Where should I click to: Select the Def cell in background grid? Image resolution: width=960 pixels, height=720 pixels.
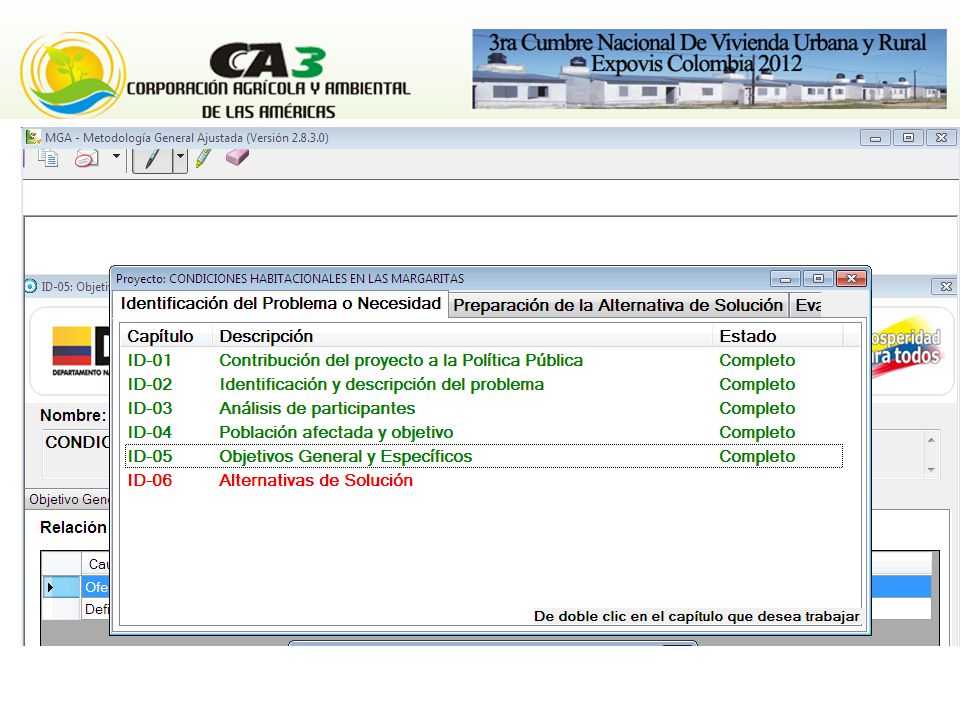tap(96, 609)
